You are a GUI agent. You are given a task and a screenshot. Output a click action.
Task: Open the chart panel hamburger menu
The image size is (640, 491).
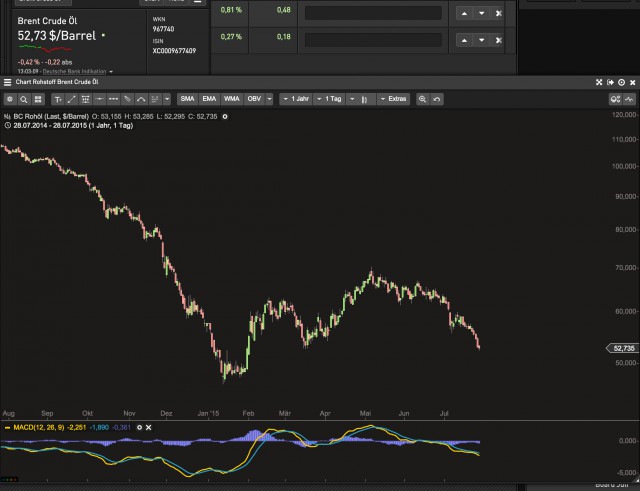click(7, 82)
